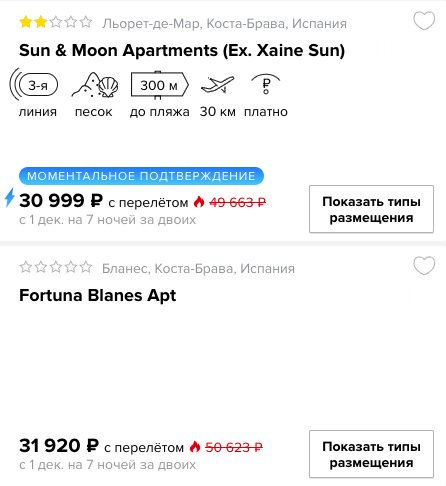
Task: Click the airplane airport distance icon
Action: (x=217, y=84)
